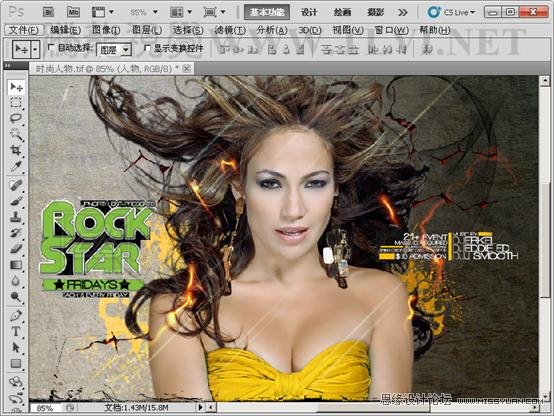Image resolution: width=554 pixels, height=416 pixels.
Task: Enable the 自动选择 checkbox
Action: click(51, 47)
